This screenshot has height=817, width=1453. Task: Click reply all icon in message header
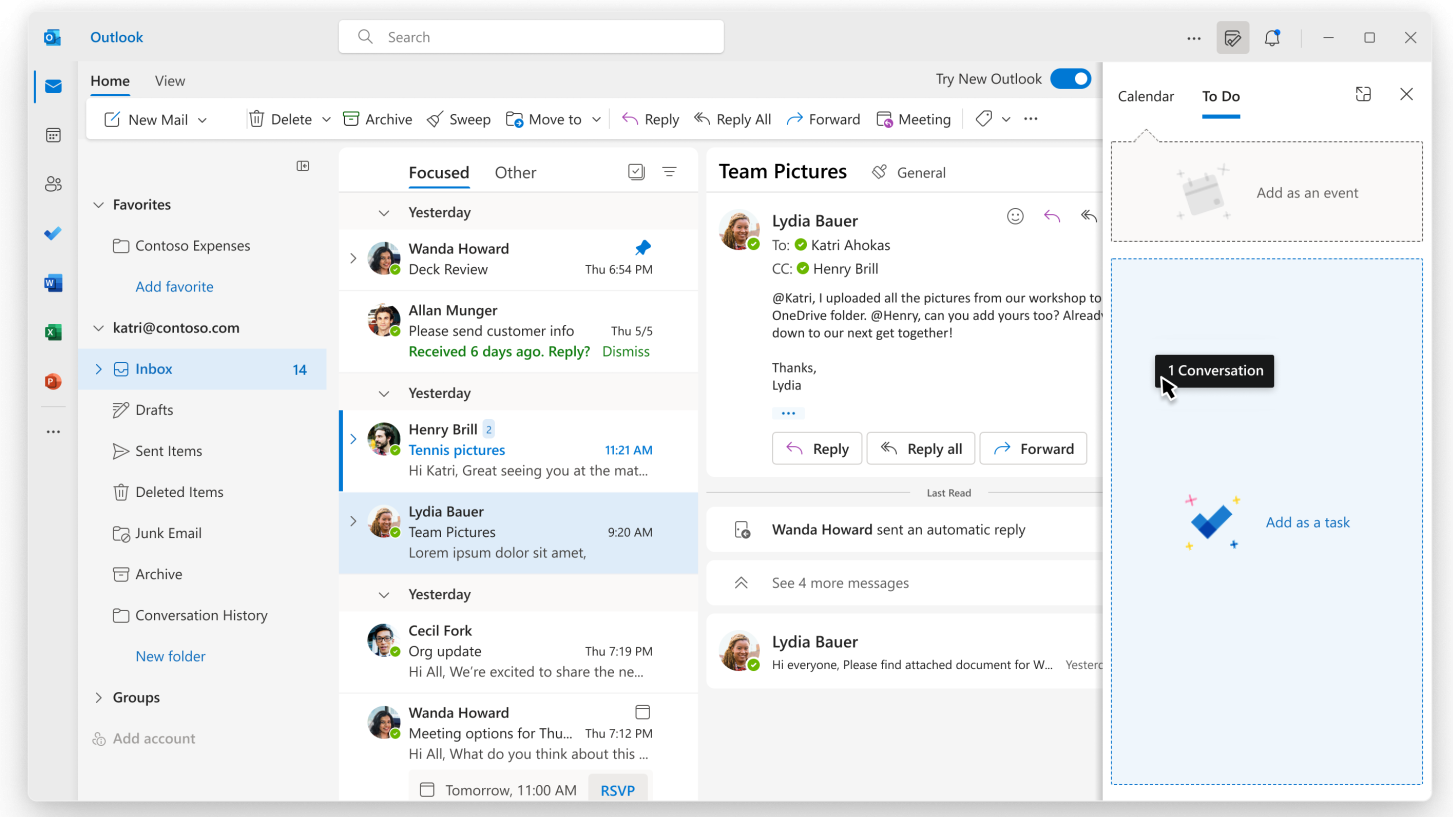point(1089,216)
